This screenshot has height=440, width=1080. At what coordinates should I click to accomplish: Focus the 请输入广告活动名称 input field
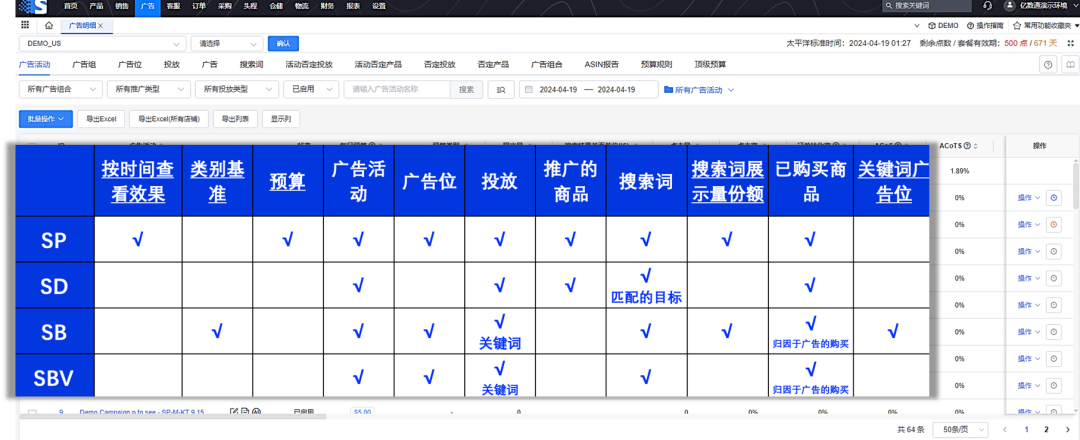[397, 90]
